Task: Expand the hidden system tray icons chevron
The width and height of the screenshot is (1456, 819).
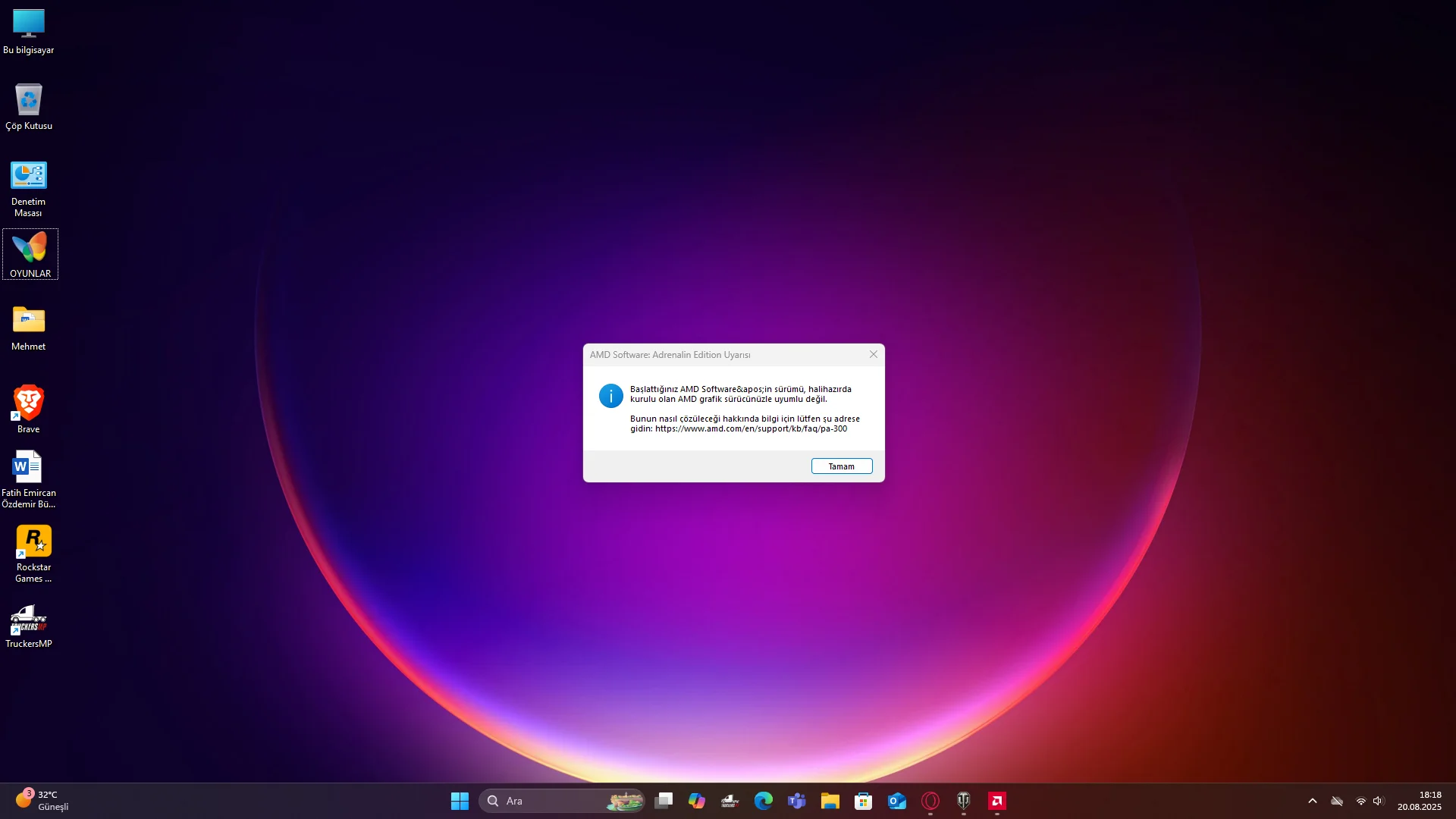Action: point(1312,801)
